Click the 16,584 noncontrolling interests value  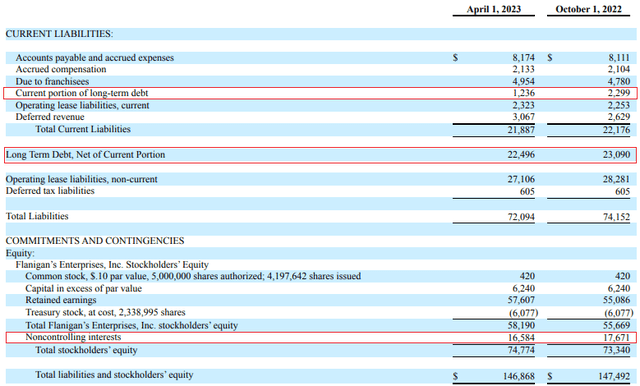point(521,337)
